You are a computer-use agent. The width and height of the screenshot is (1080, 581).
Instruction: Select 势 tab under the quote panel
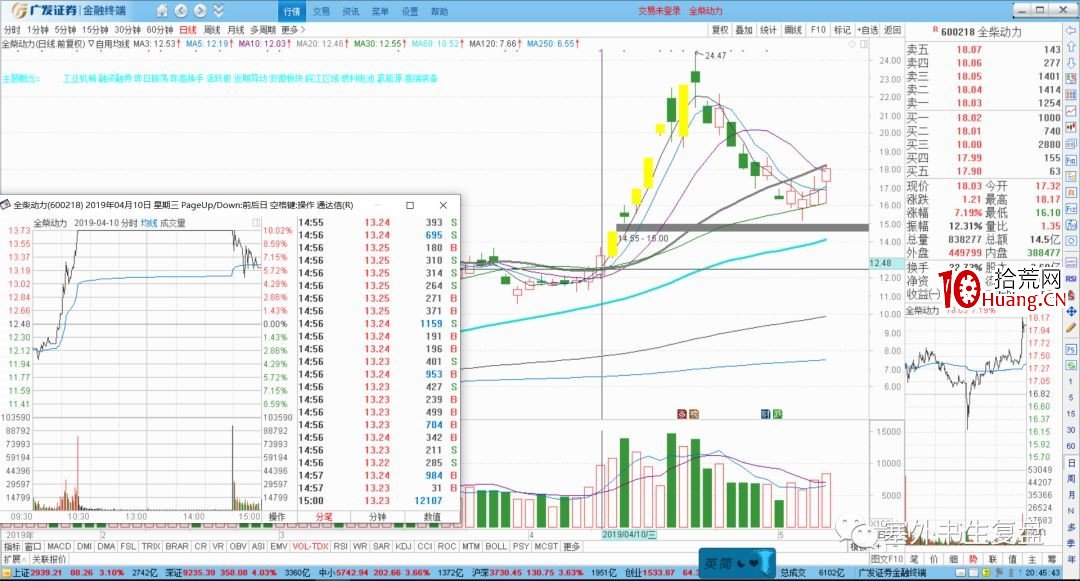pyautogui.click(x=973, y=559)
